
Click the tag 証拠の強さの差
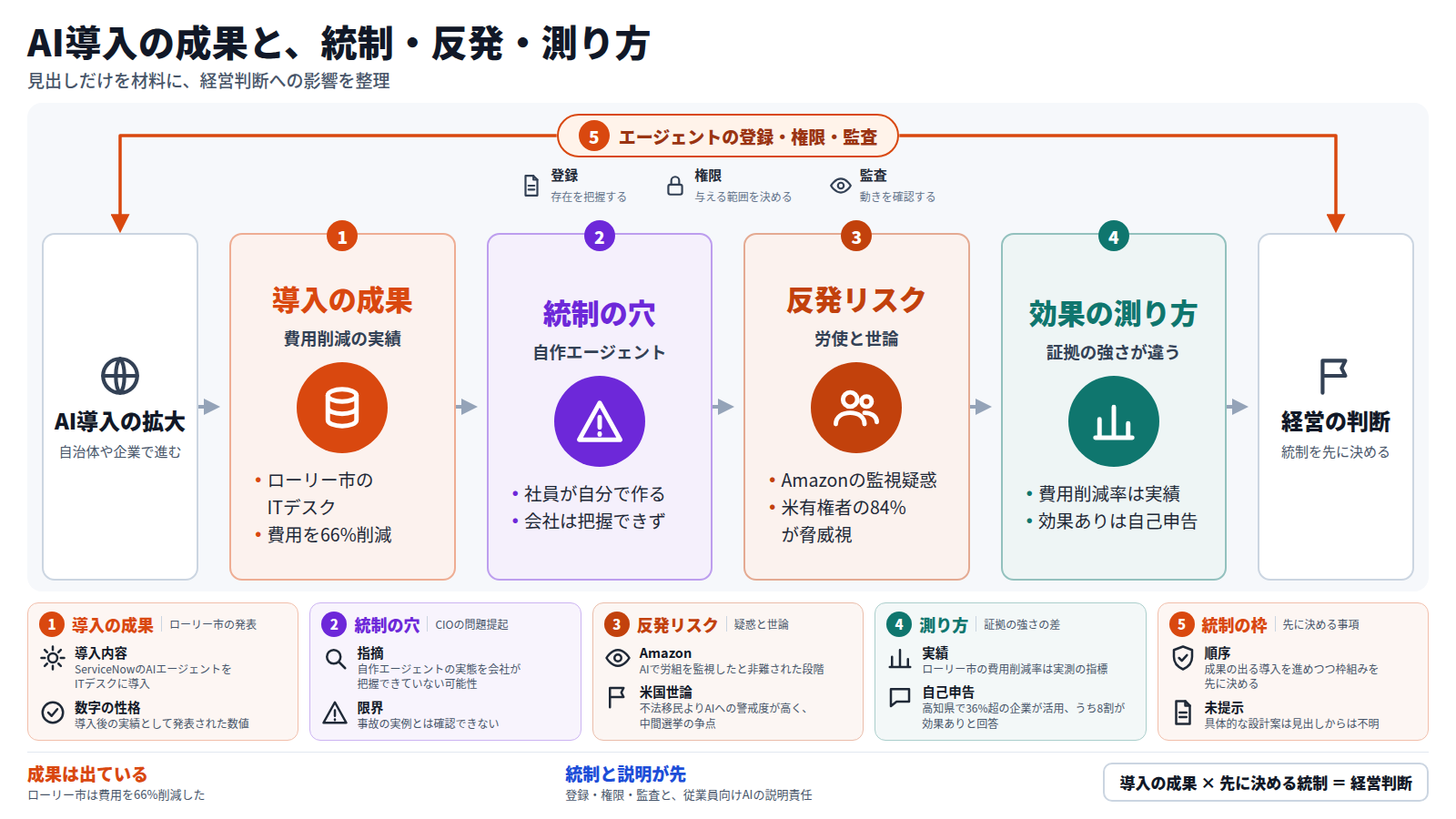(1022, 624)
